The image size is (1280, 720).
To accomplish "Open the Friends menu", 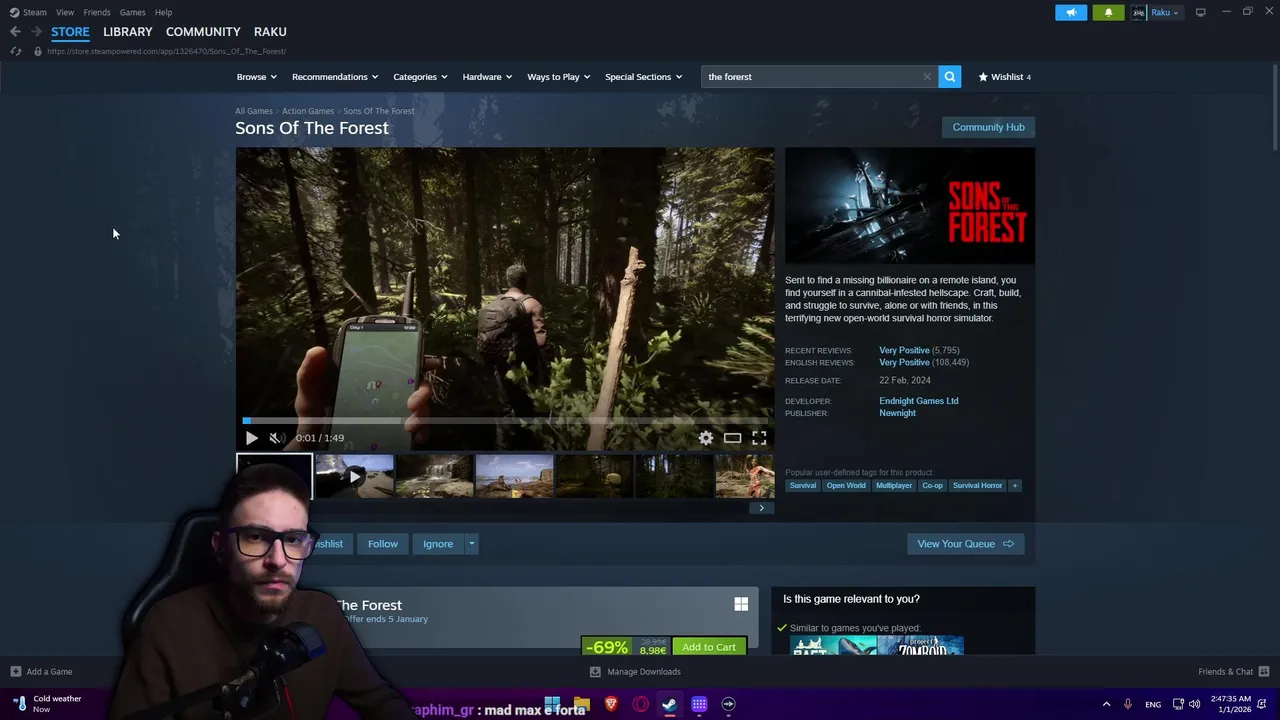I will (97, 12).
